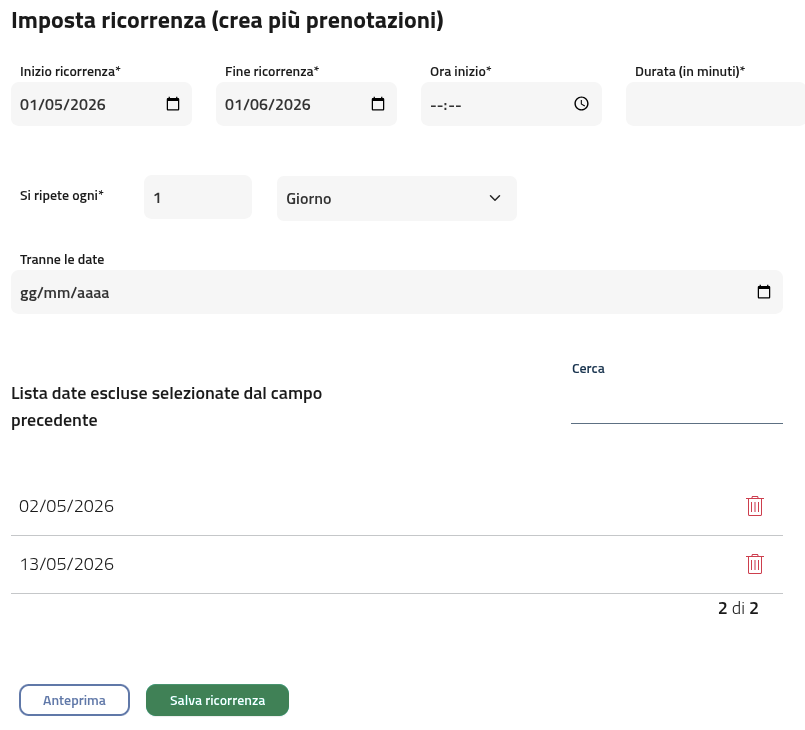Select the 13/05/2026 row text
The height and width of the screenshot is (730, 805).
click(66, 564)
